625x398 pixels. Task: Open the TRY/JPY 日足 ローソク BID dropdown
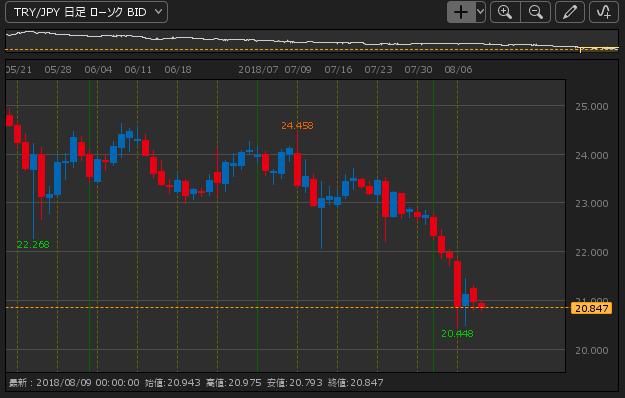(86, 12)
